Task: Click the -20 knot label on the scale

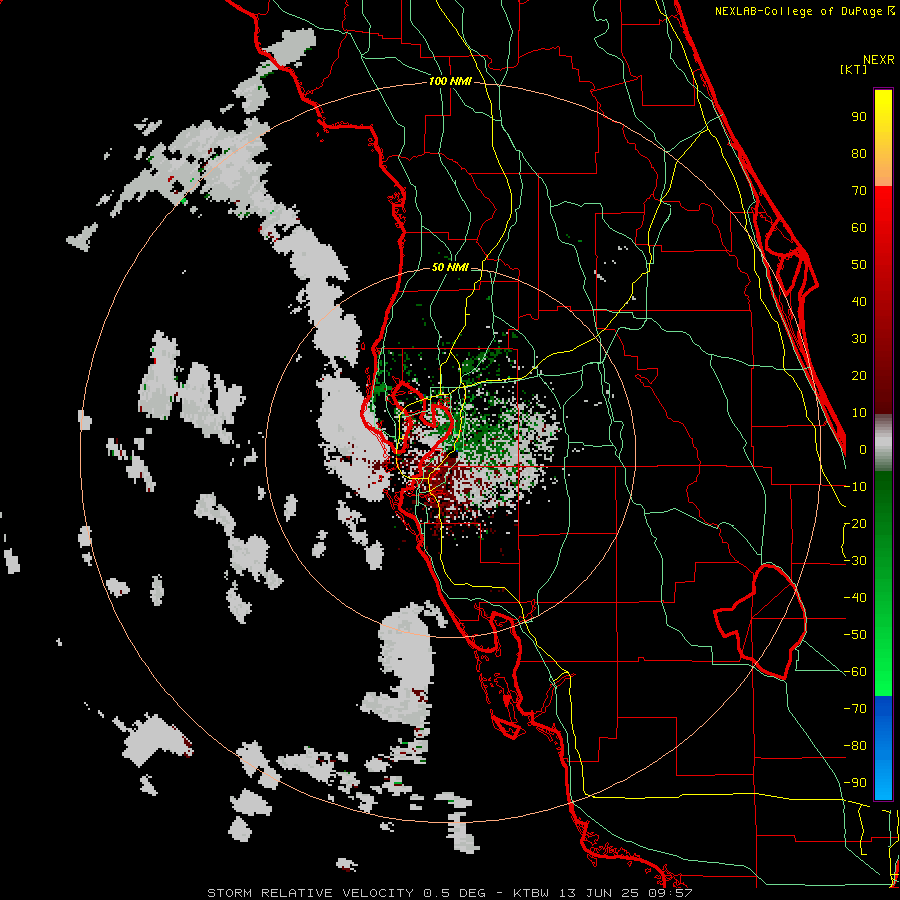Action: point(855,523)
